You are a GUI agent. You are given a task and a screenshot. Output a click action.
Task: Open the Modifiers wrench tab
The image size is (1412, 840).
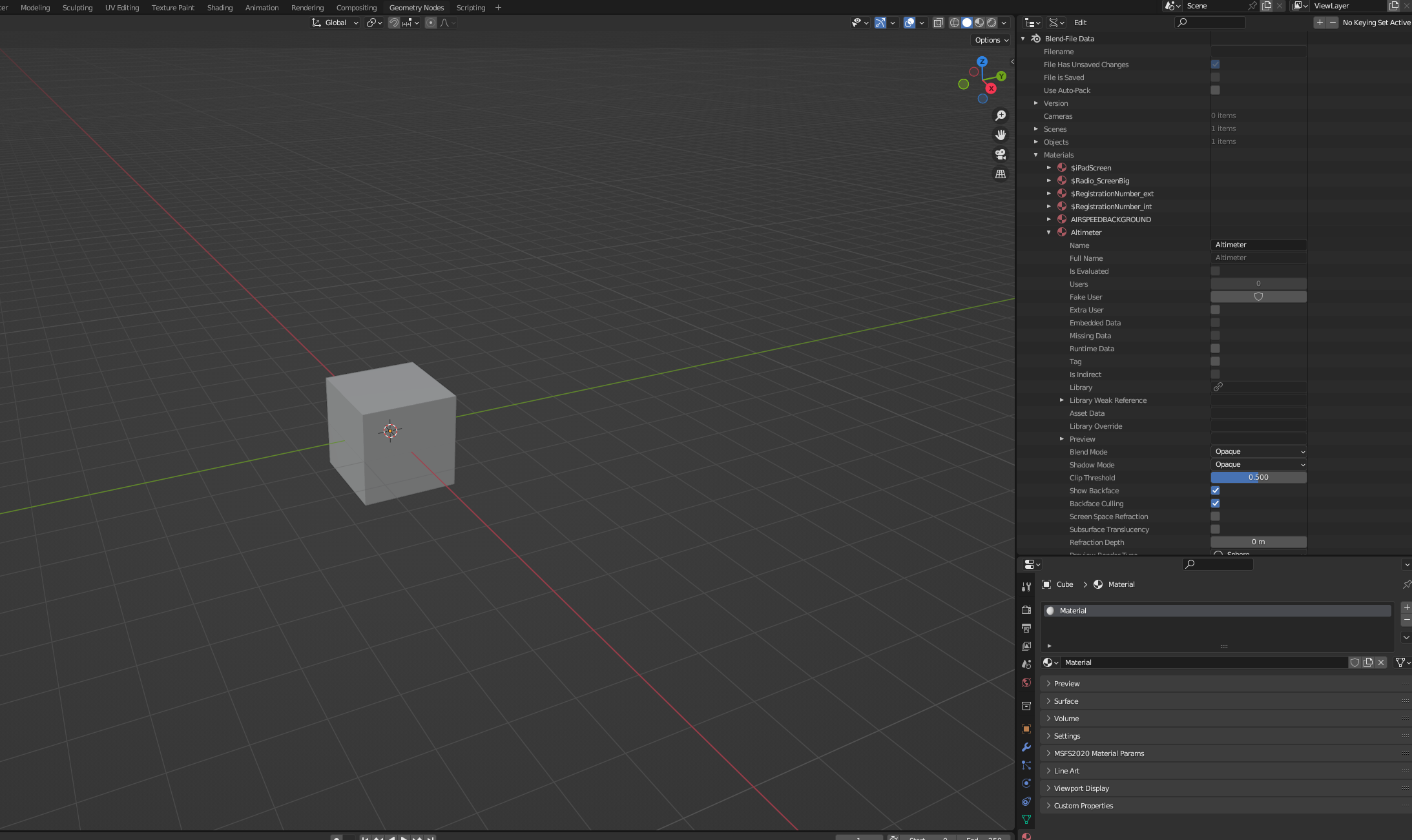1026,747
